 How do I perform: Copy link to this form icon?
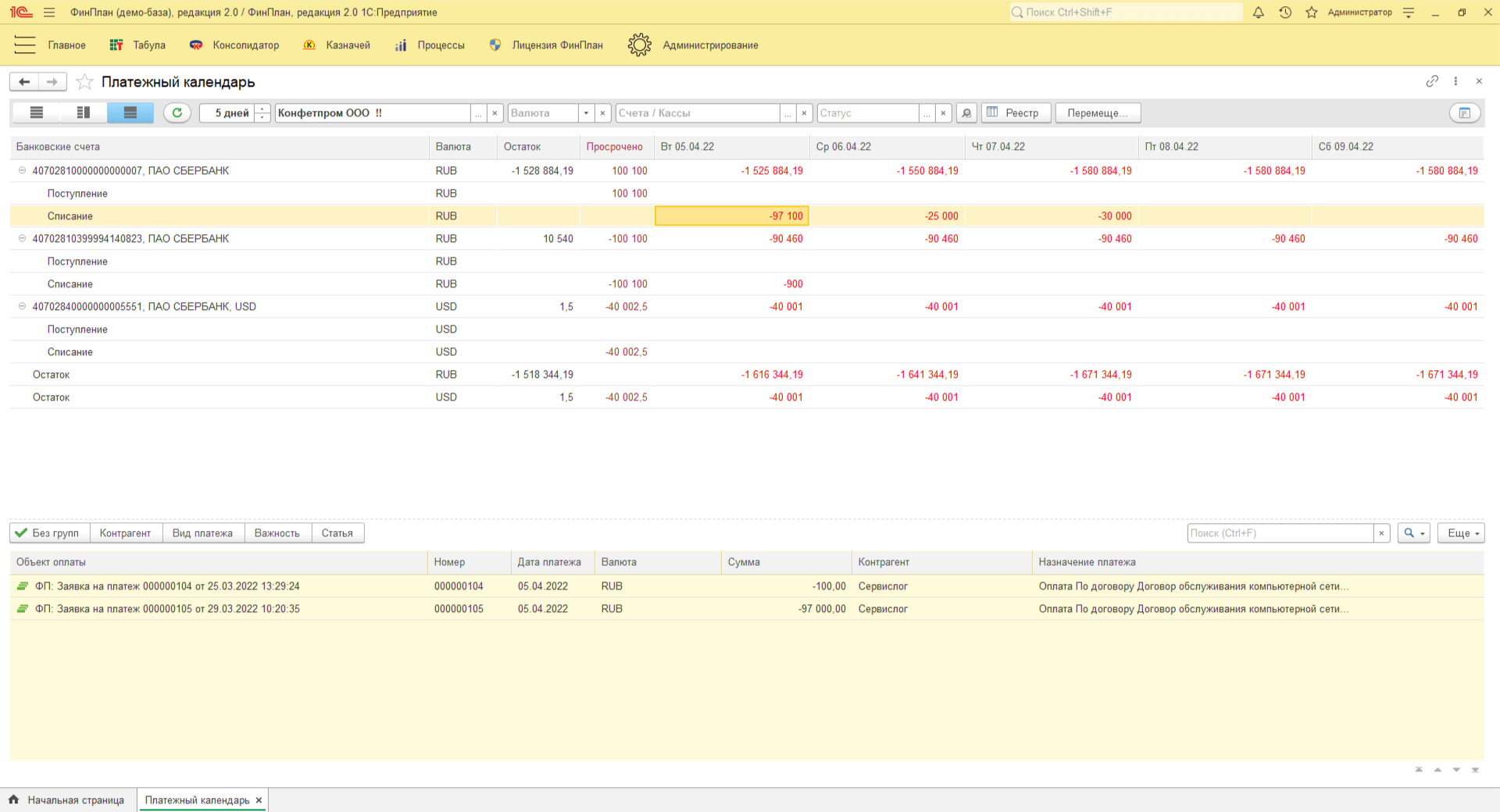pyautogui.click(x=1431, y=81)
